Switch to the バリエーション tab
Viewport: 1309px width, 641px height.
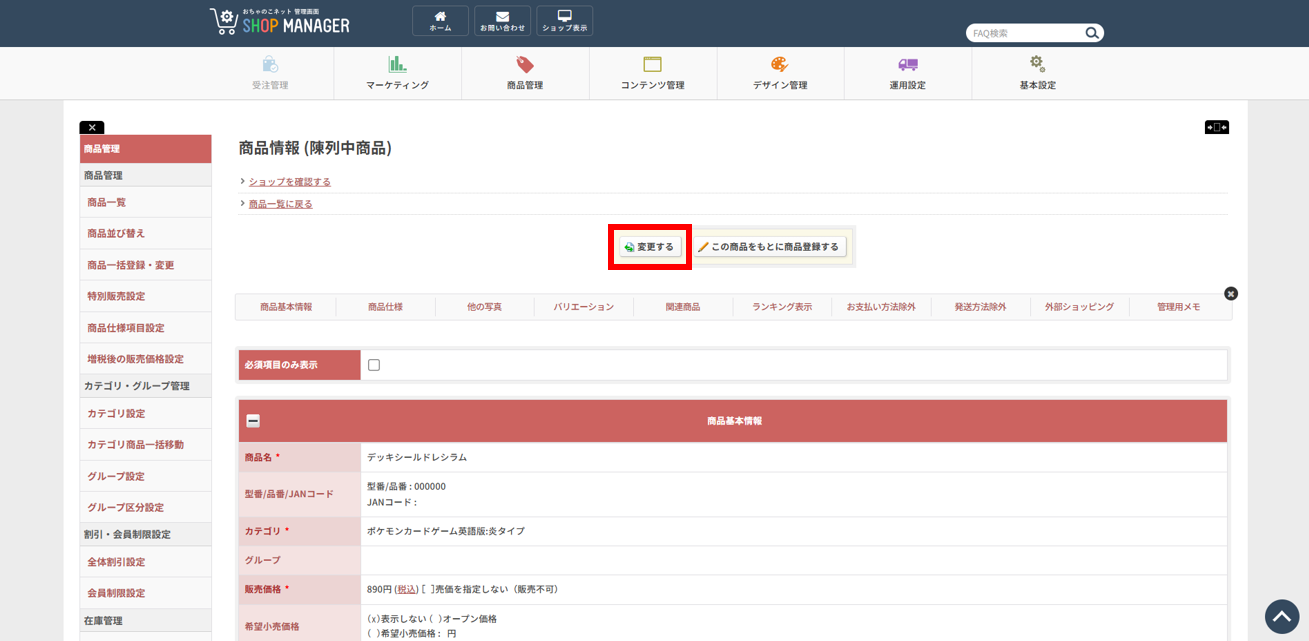click(584, 307)
